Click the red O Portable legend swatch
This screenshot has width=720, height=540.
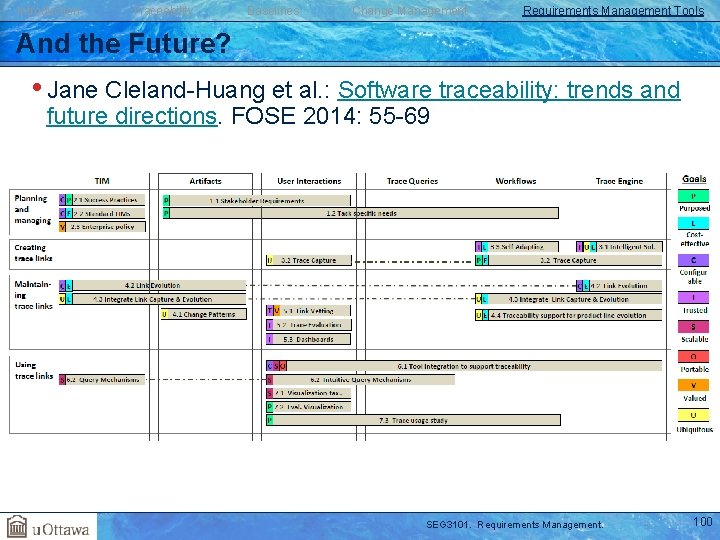pyautogui.click(x=693, y=356)
